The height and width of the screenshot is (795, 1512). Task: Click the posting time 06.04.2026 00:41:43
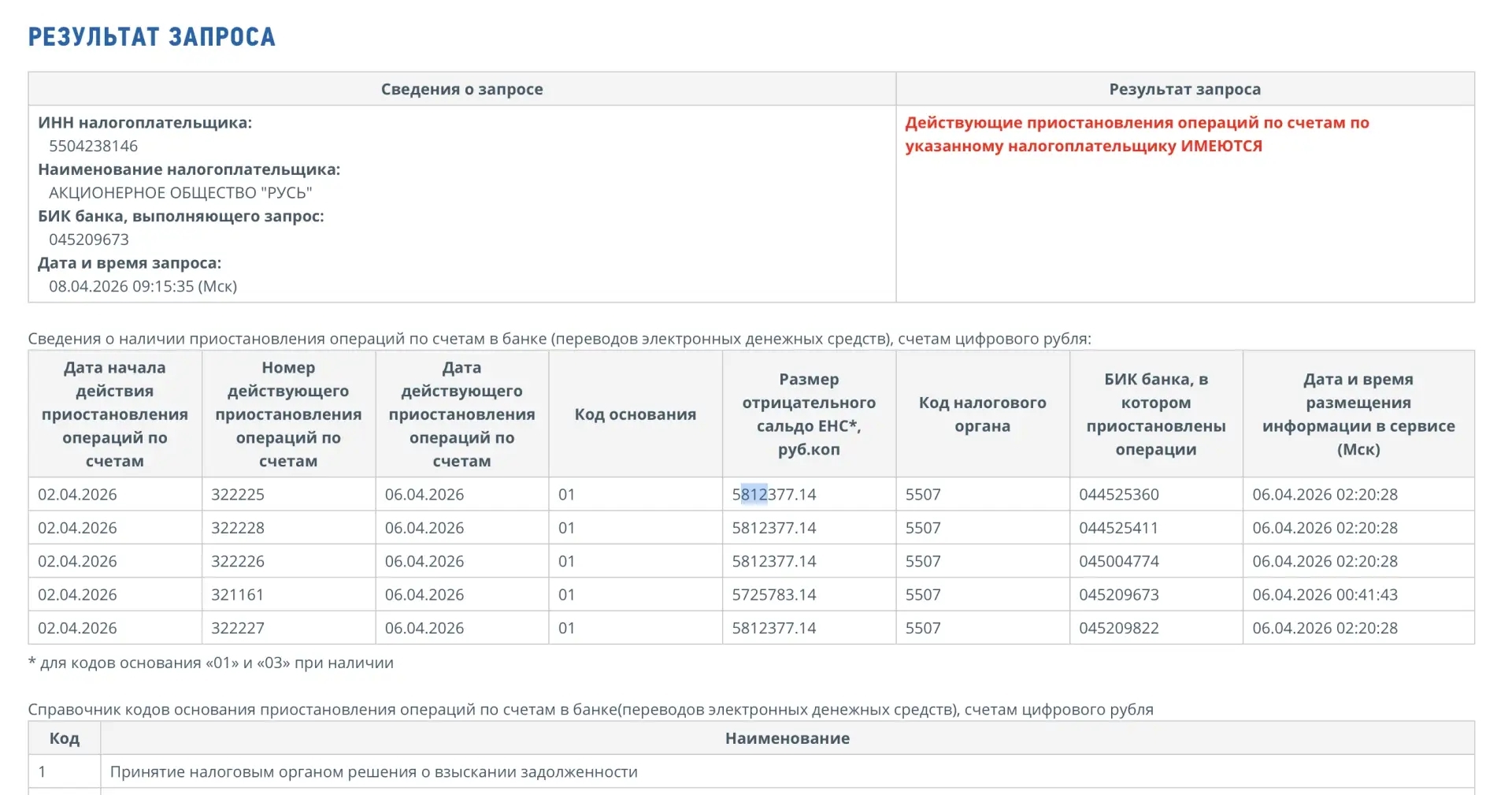[1325, 595]
